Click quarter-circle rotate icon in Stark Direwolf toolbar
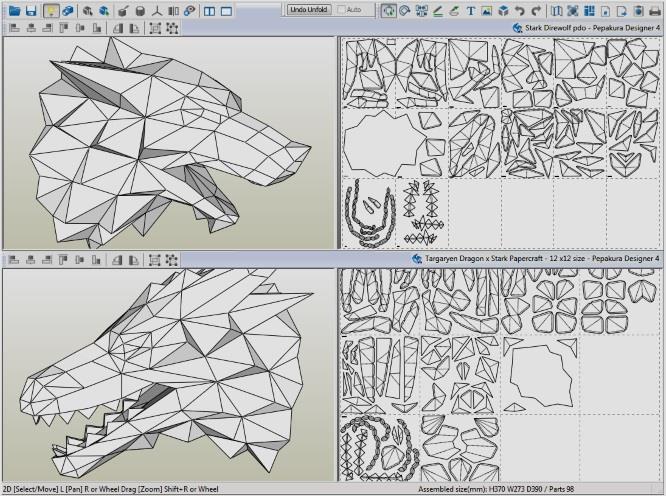The height and width of the screenshot is (496, 666). pyautogui.click(x=134, y=28)
